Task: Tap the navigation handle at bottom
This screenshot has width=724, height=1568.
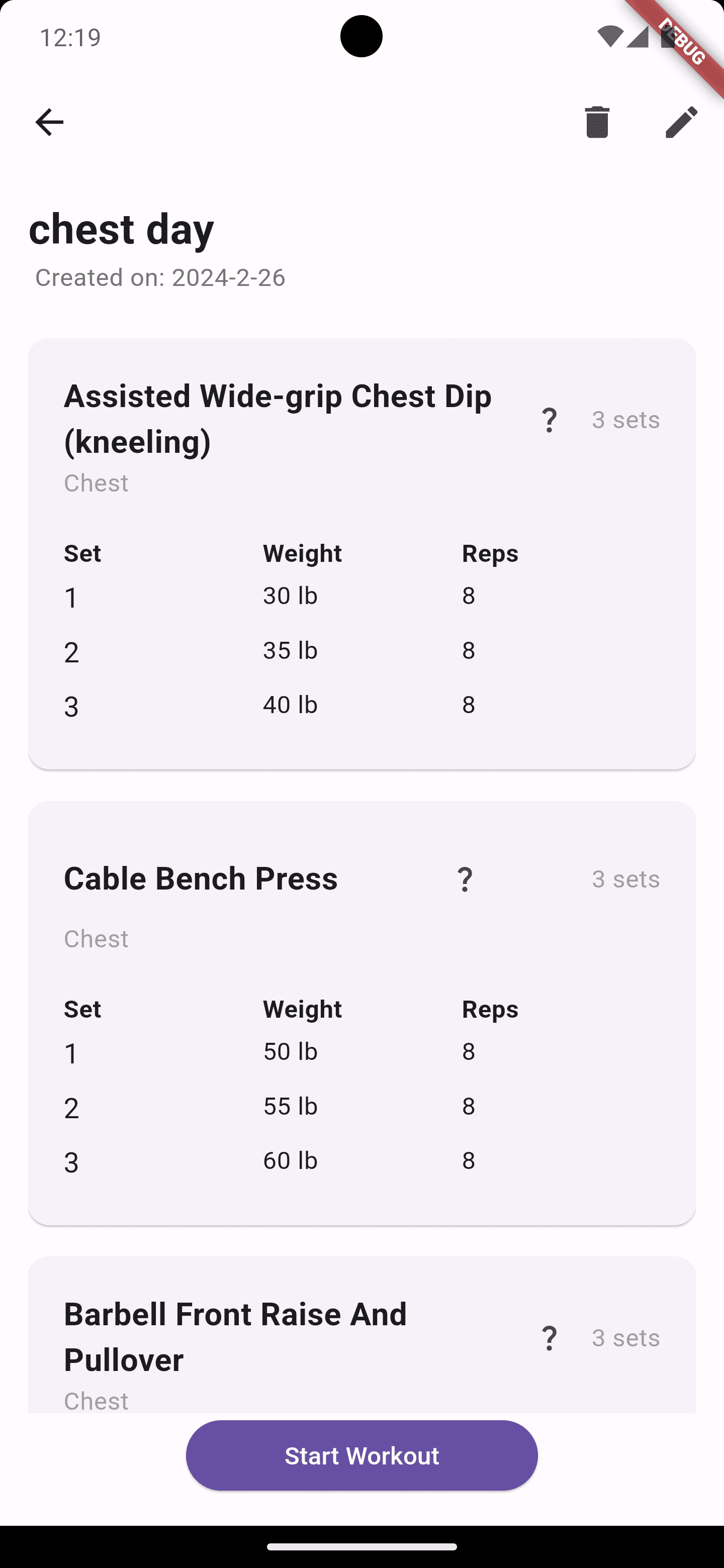Action: click(x=361, y=1546)
